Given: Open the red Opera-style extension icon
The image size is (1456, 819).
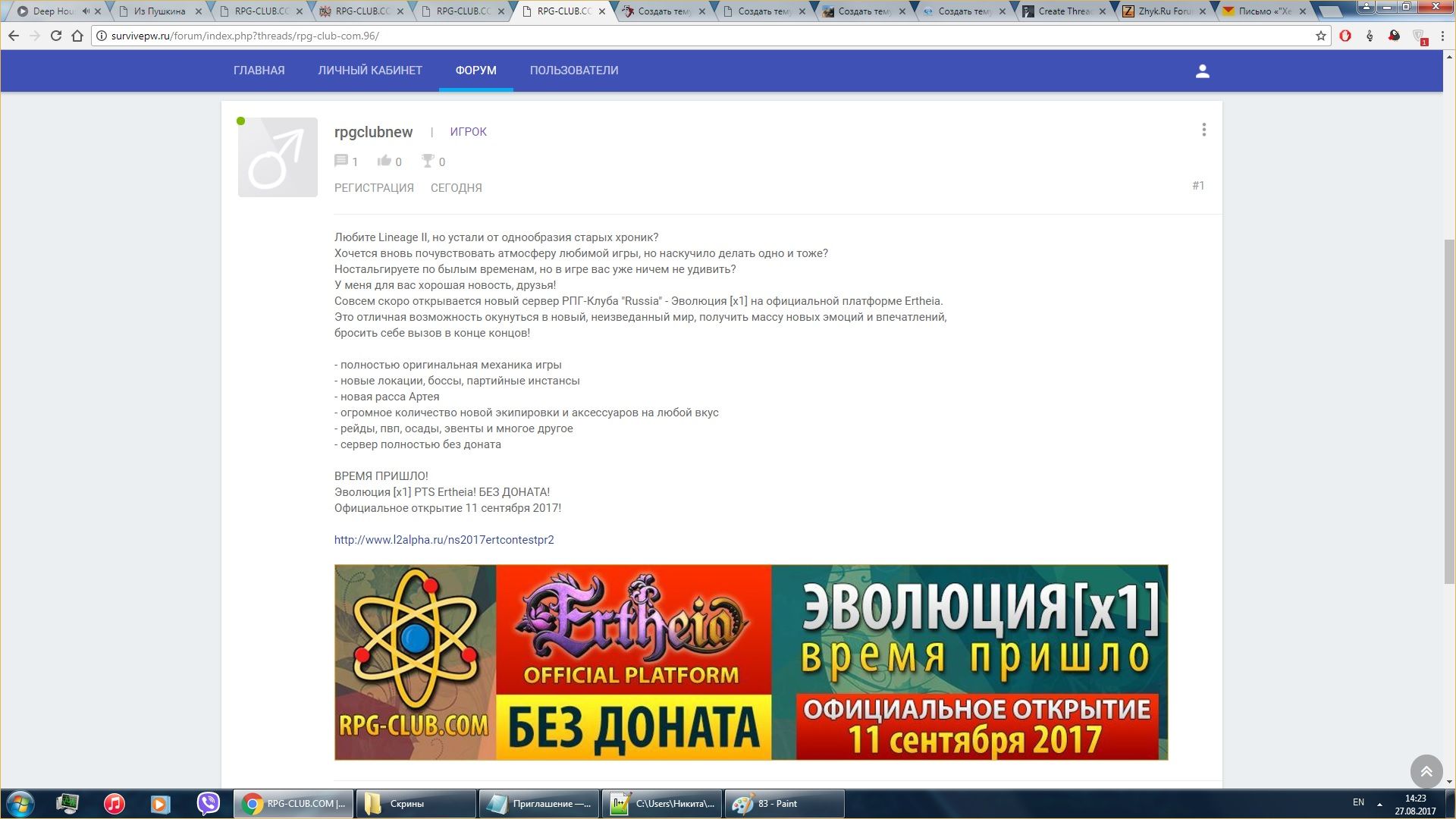Looking at the screenshot, I should click(1345, 36).
